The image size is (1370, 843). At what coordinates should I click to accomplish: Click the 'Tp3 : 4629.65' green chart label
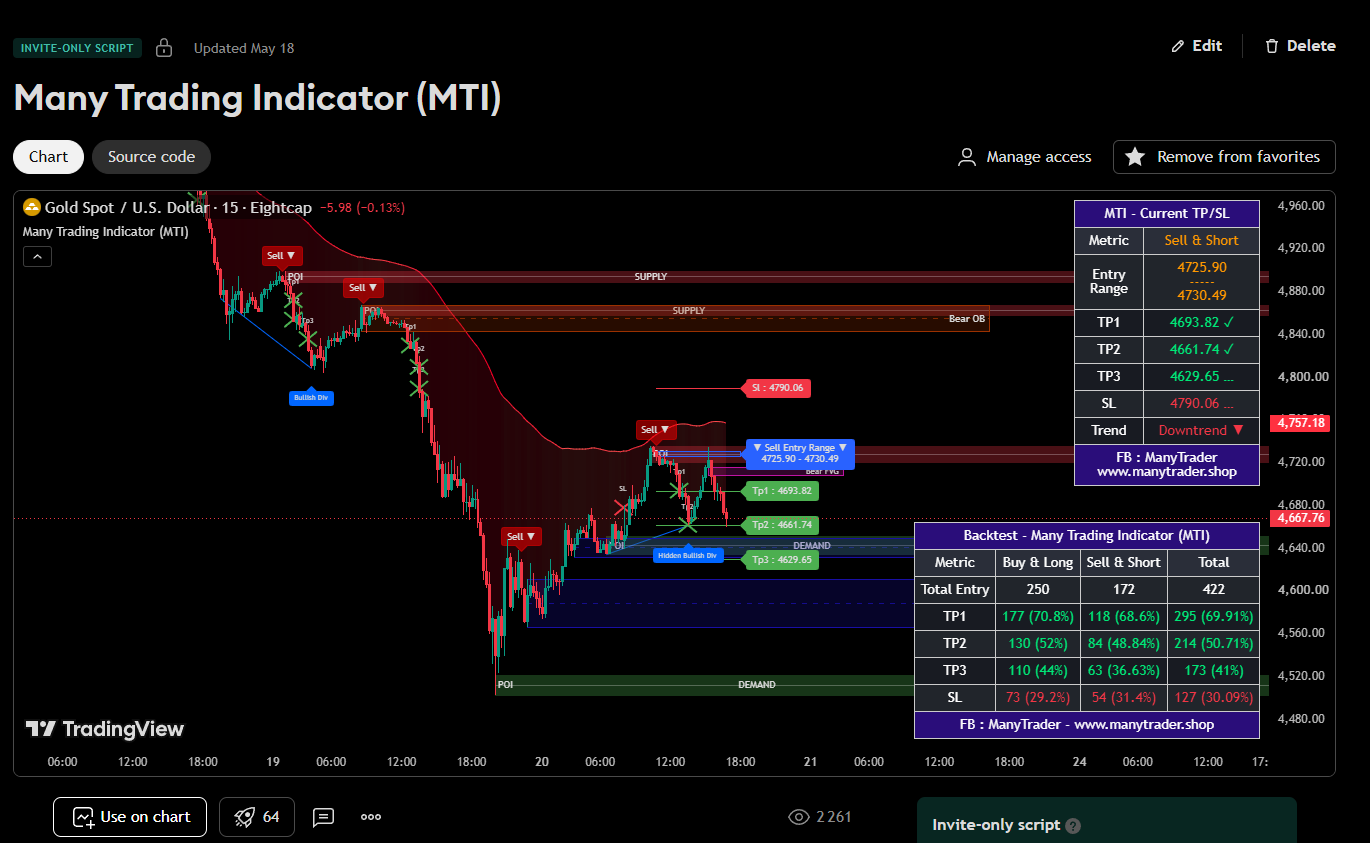pos(781,560)
